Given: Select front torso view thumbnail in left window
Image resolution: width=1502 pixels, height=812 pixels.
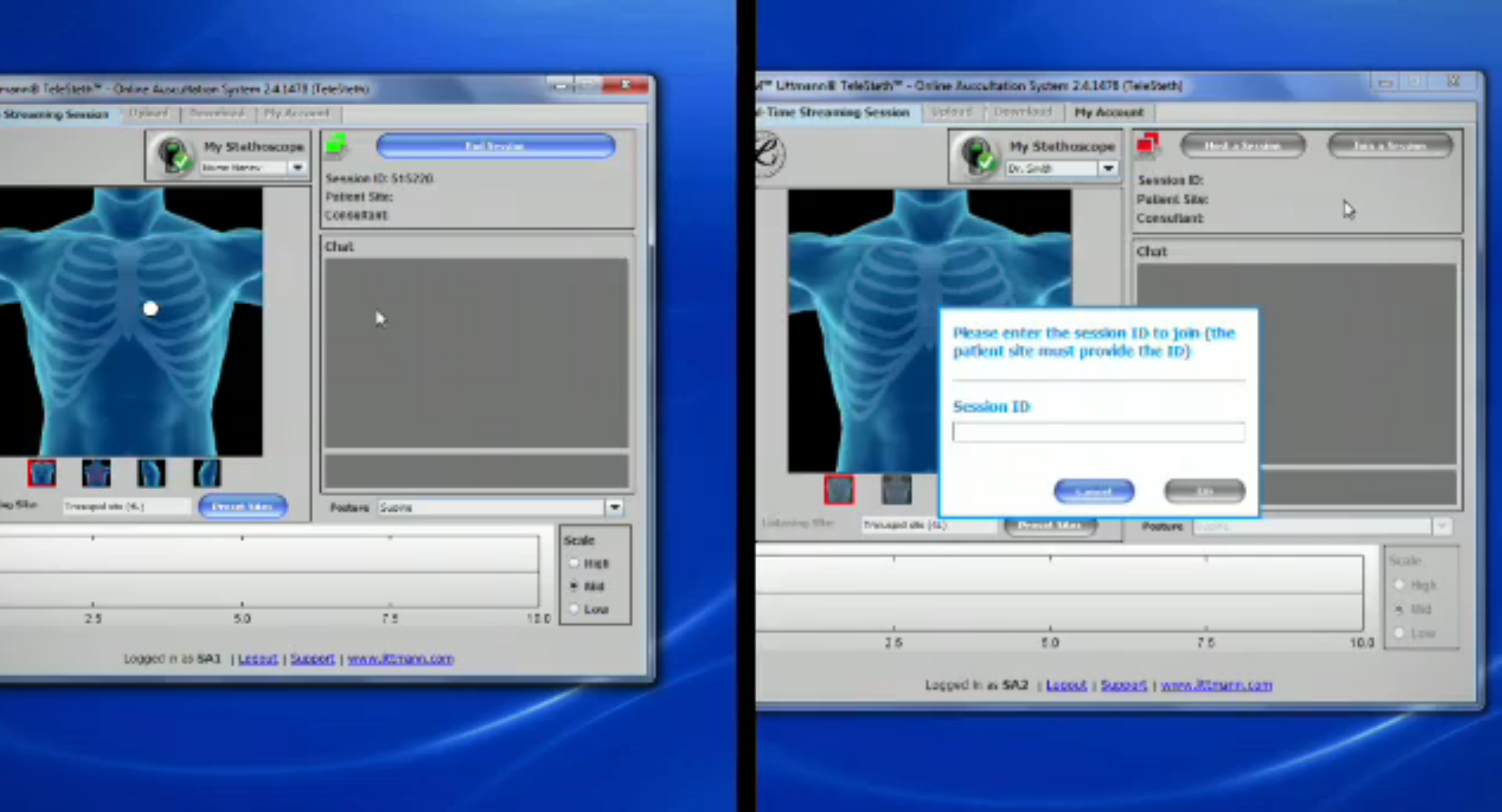Looking at the screenshot, I should [42, 473].
